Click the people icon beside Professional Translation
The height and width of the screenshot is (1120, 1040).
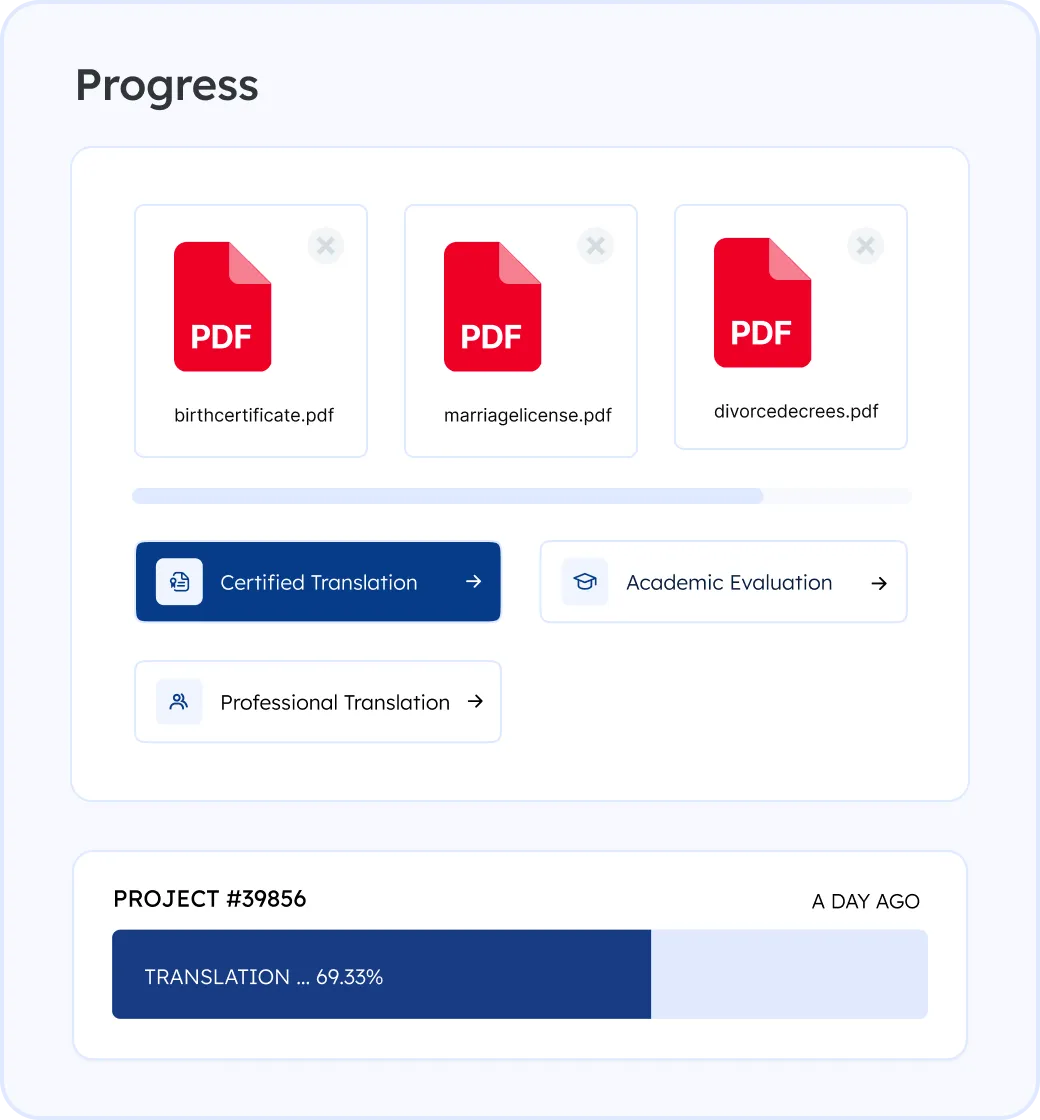(x=178, y=701)
